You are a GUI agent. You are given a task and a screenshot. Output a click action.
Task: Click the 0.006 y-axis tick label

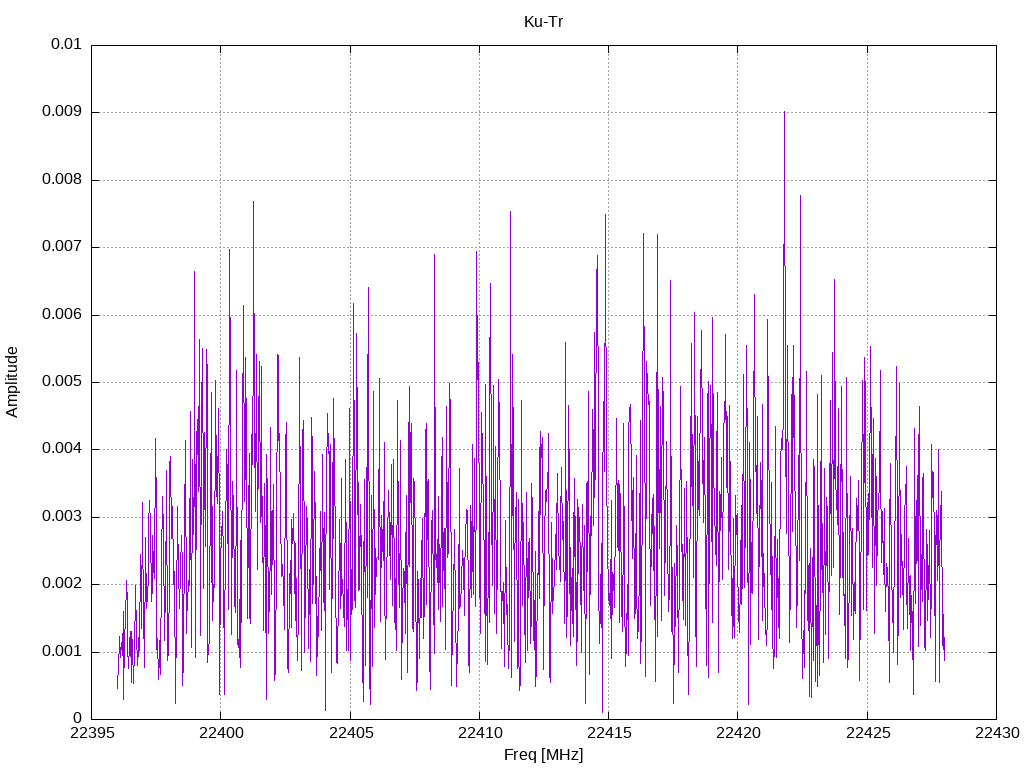click(x=62, y=314)
